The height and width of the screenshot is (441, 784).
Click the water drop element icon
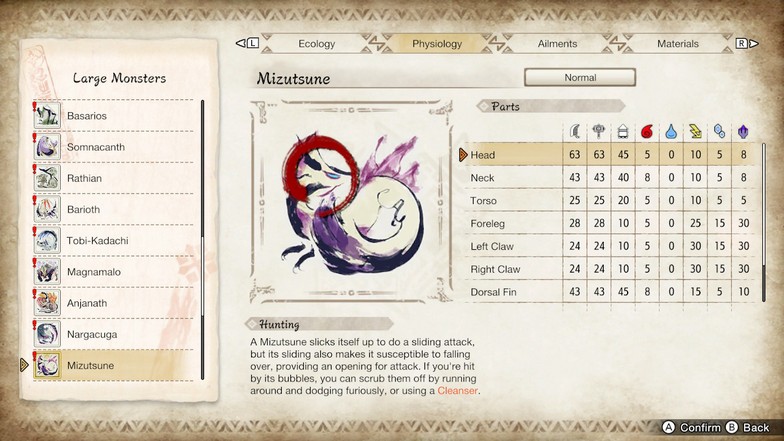(x=671, y=132)
